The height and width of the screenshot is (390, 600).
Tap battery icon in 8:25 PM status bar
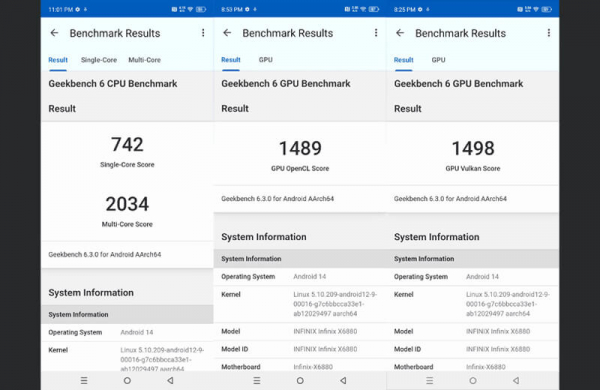click(x=547, y=9)
